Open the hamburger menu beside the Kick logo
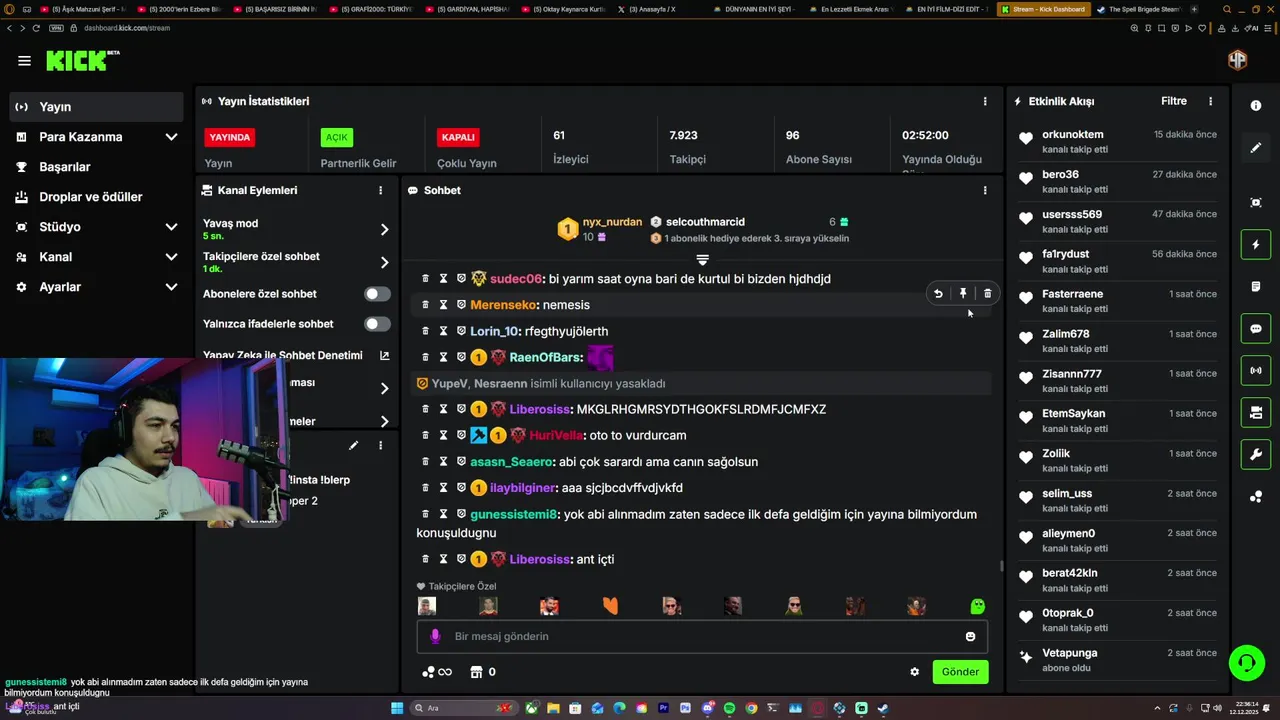This screenshot has height=720, width=1280. coord(24,61)
